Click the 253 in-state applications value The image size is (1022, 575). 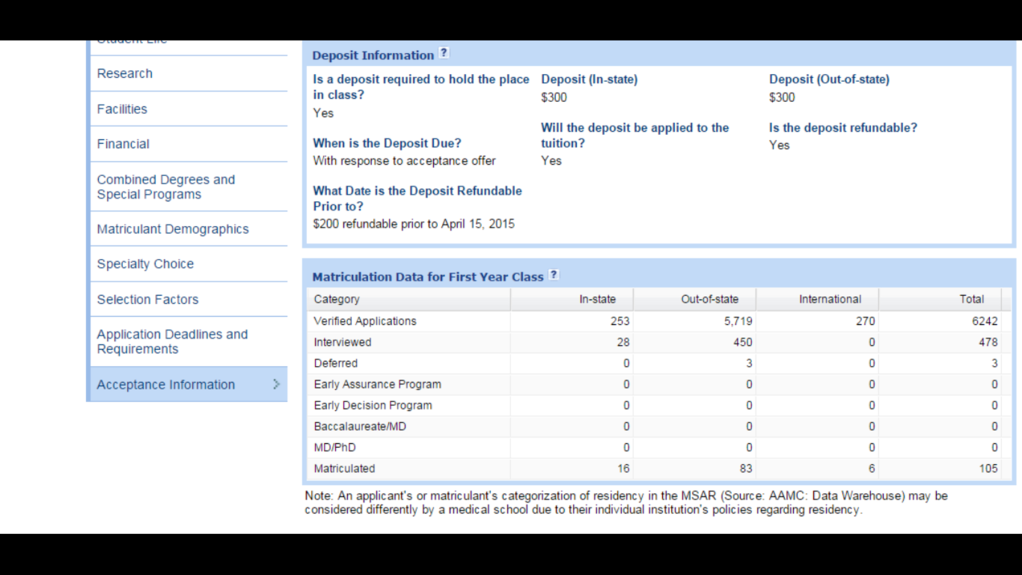(x=620, y=321)
